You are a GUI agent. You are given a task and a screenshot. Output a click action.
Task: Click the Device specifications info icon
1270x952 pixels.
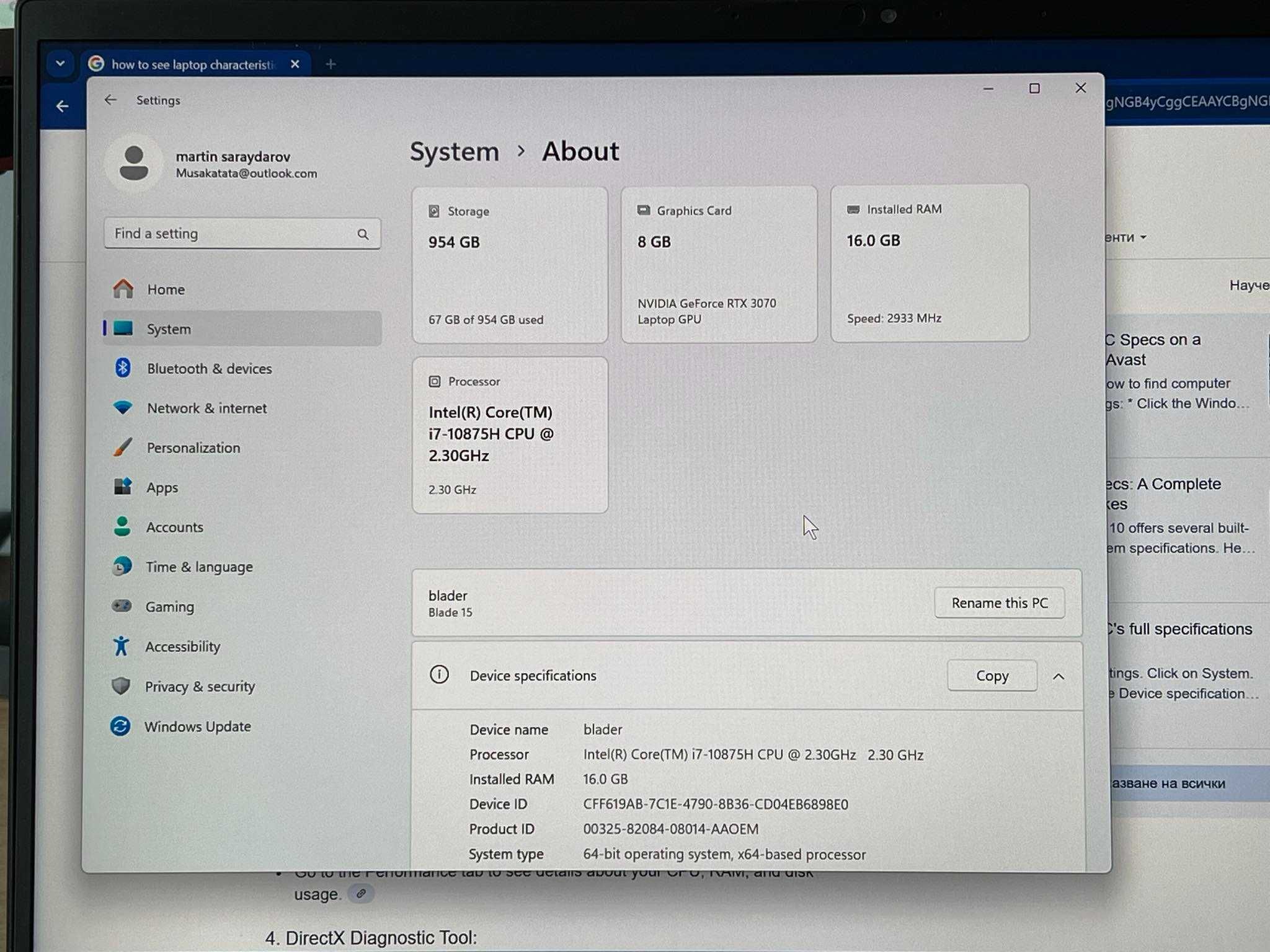pyautogui.click(x=439, y=674)
